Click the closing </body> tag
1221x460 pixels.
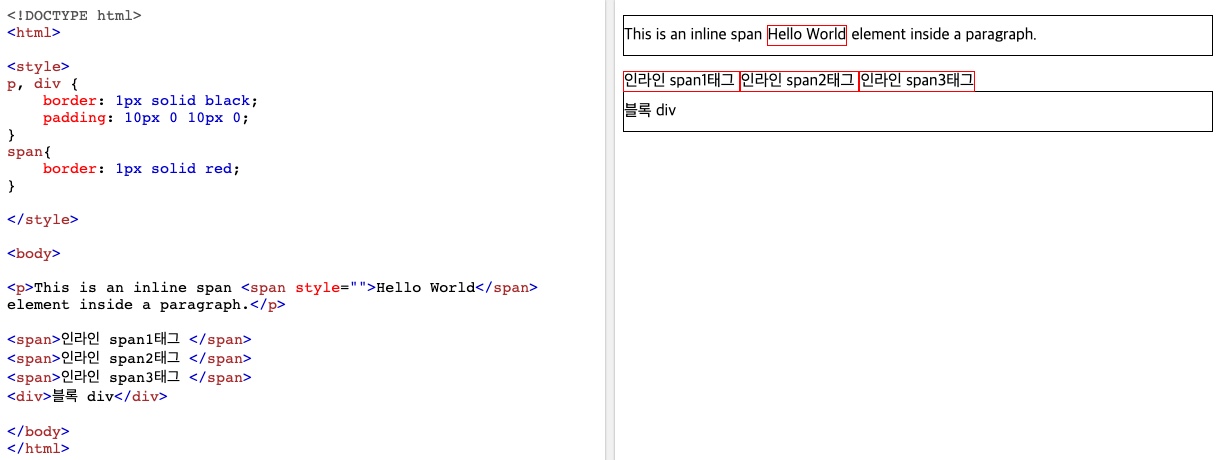coord(38,432)
